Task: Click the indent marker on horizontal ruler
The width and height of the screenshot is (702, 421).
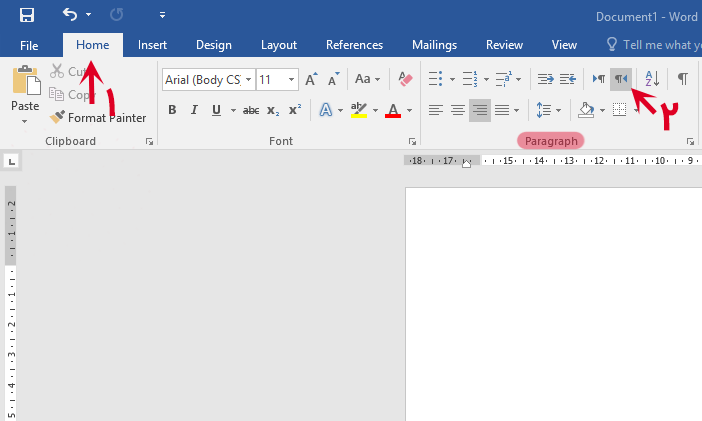Action: coord(467,163)
